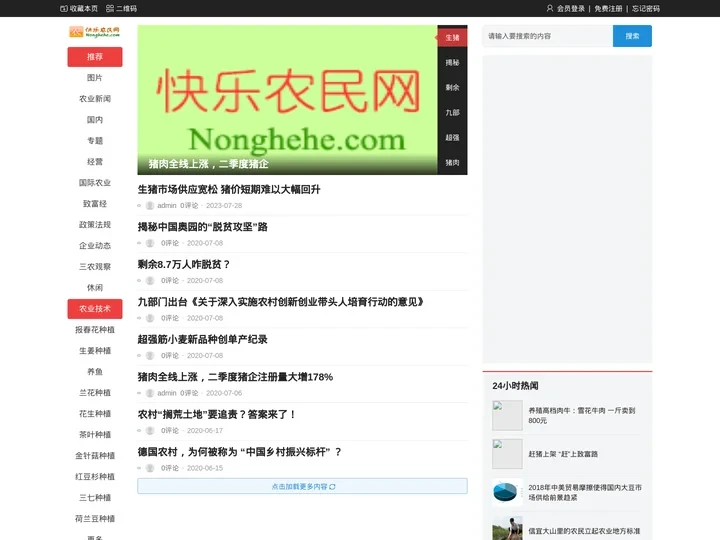This screenshot has height=540, width=720.
Task: Click the 快乐农民网 banner slide image
Action: coord(287,100)
